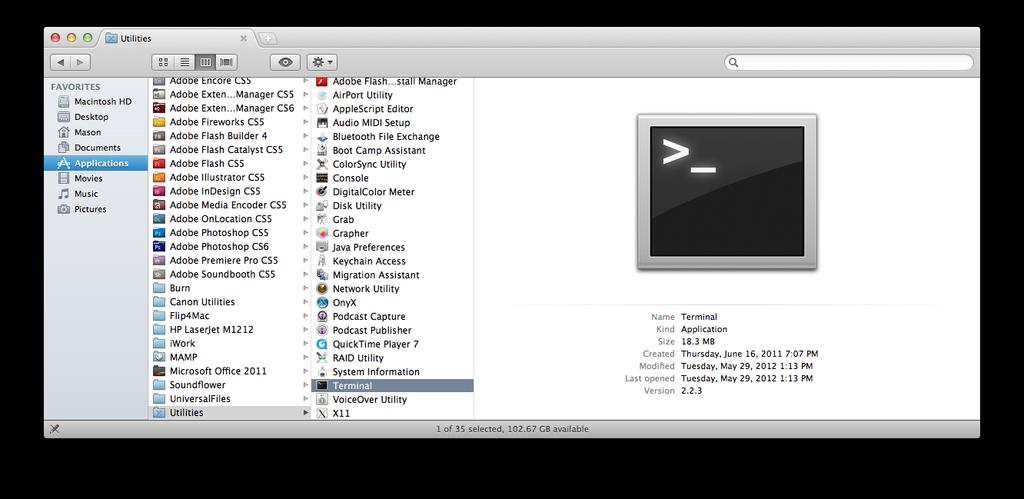Click the Java Preferences icon

(x=322, y=247)
